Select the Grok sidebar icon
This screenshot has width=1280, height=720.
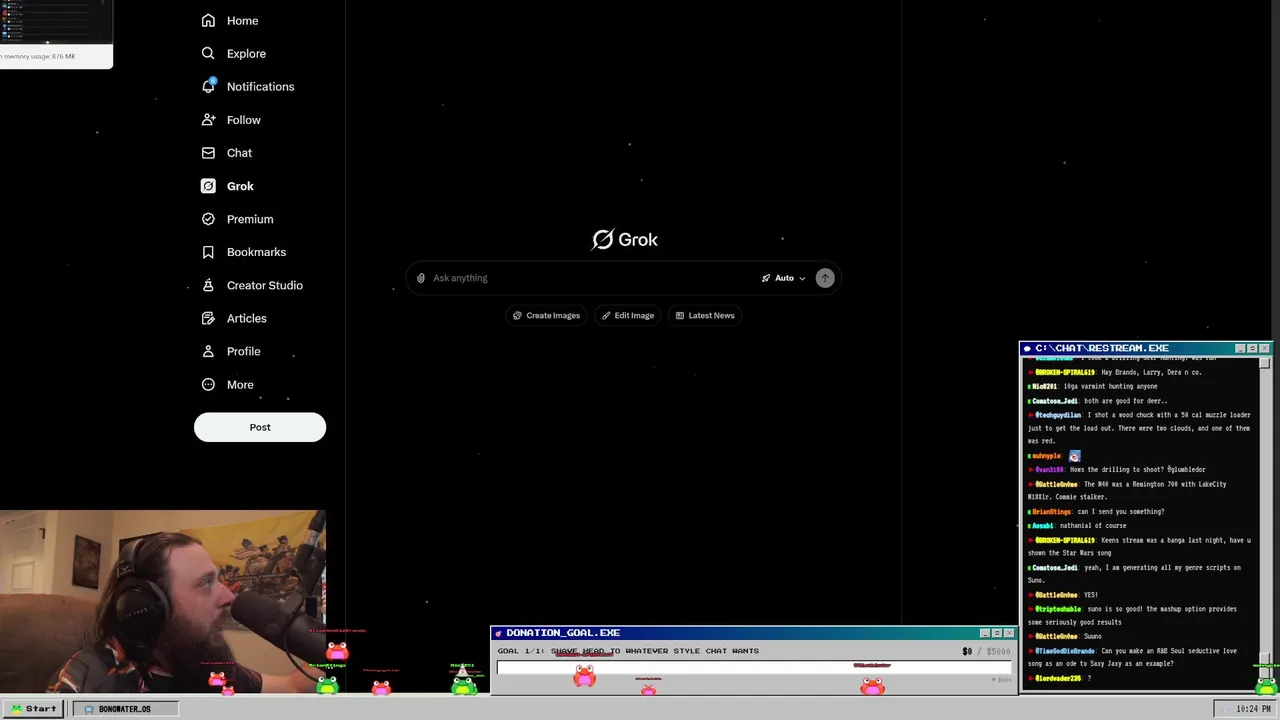208,185
